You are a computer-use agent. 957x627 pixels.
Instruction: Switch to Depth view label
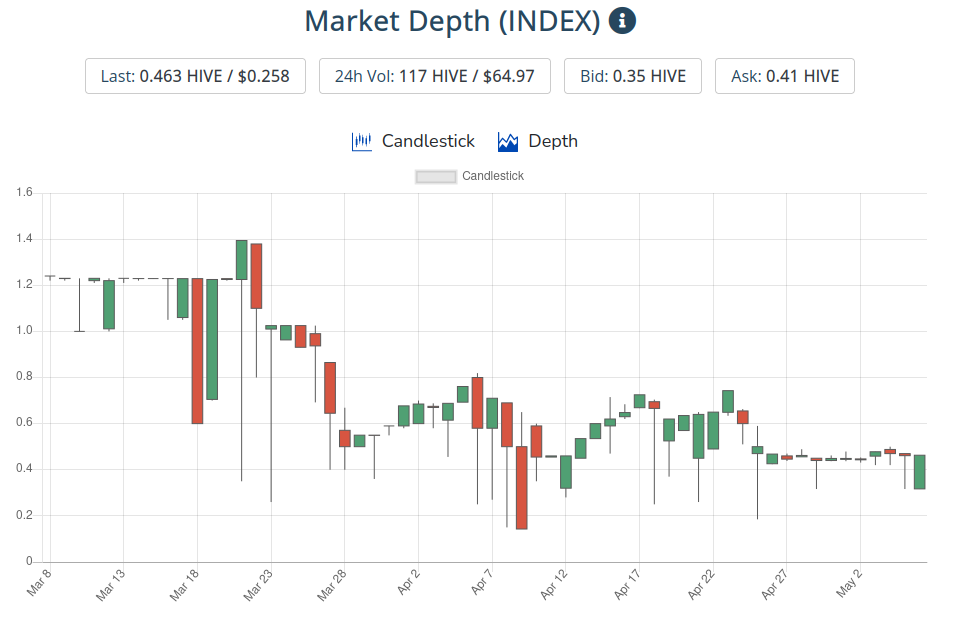click(553, 141)
